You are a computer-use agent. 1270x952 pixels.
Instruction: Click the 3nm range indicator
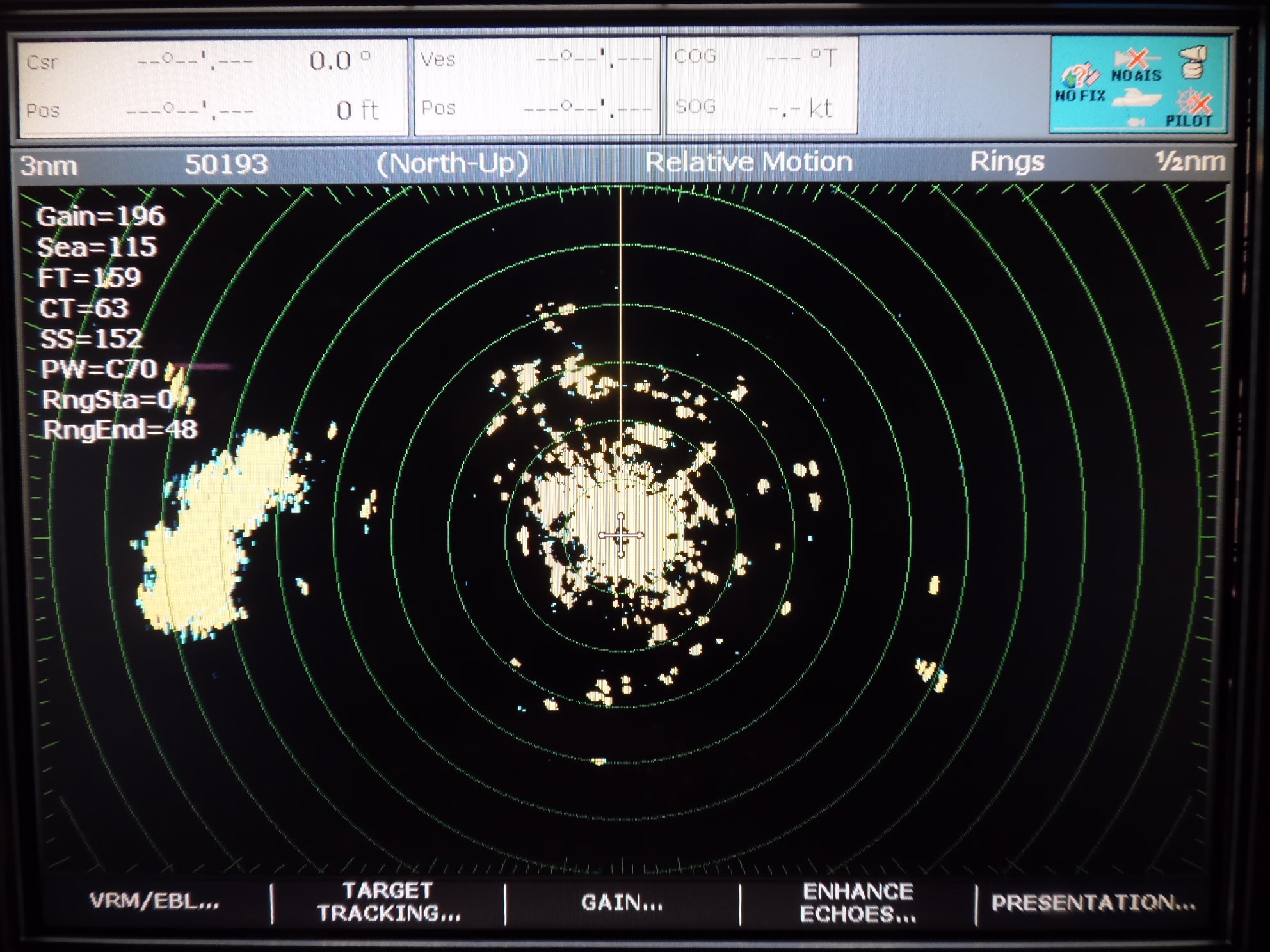(49, 165)
